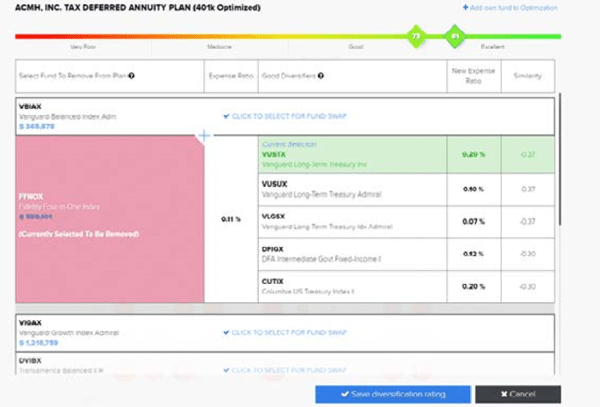Choose DFIGX DFA Intermediate Govt Fixed-Income

click(x=350, y=254)
